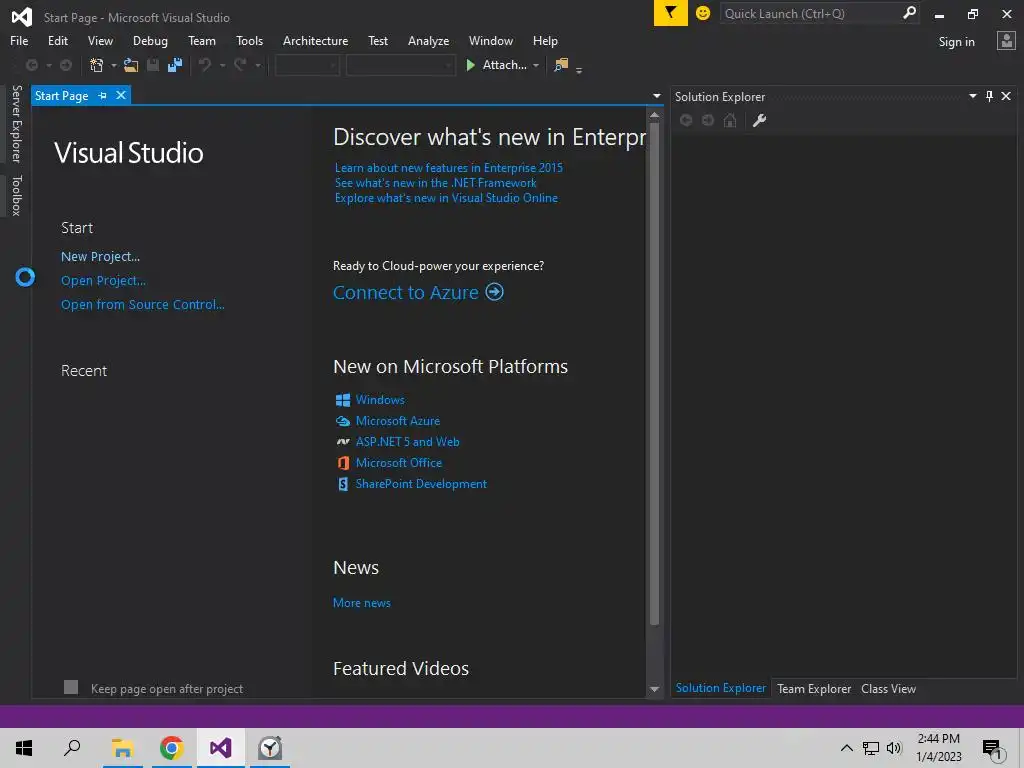Open the active documents list dropdown
Viewport: 1024px width, 768px height.
[656, 96]
